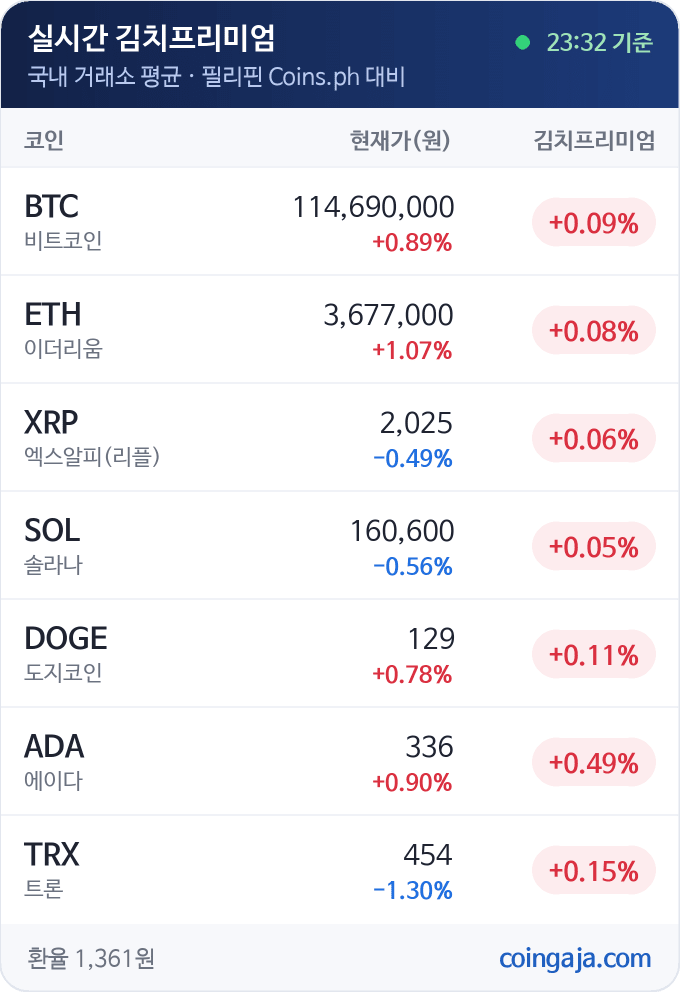The image size is (680, 992).
Task: Click the ADA +0.49% premium badge
Action: click(x=593, y=762)
